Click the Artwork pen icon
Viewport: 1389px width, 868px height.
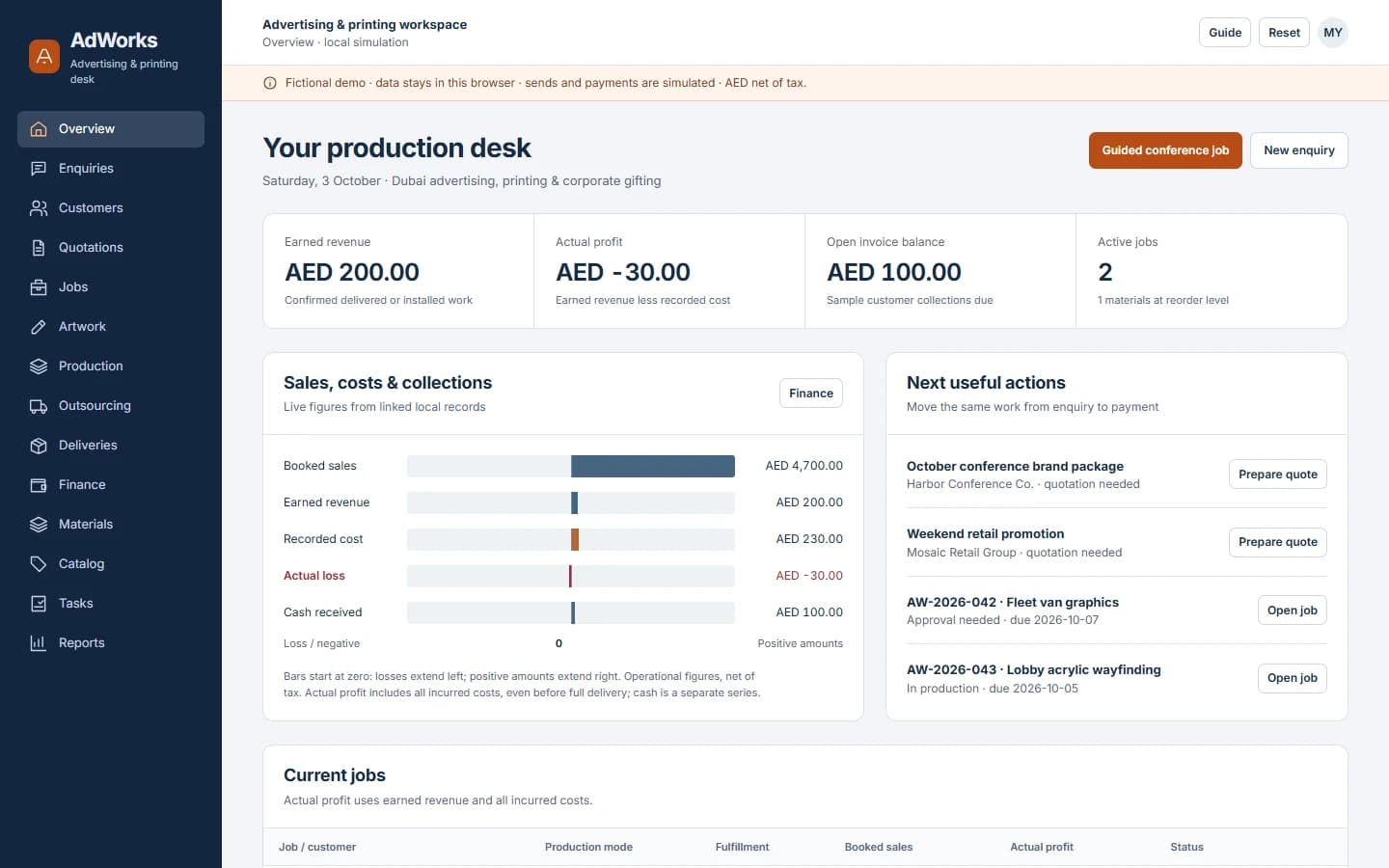pos(39,327)
